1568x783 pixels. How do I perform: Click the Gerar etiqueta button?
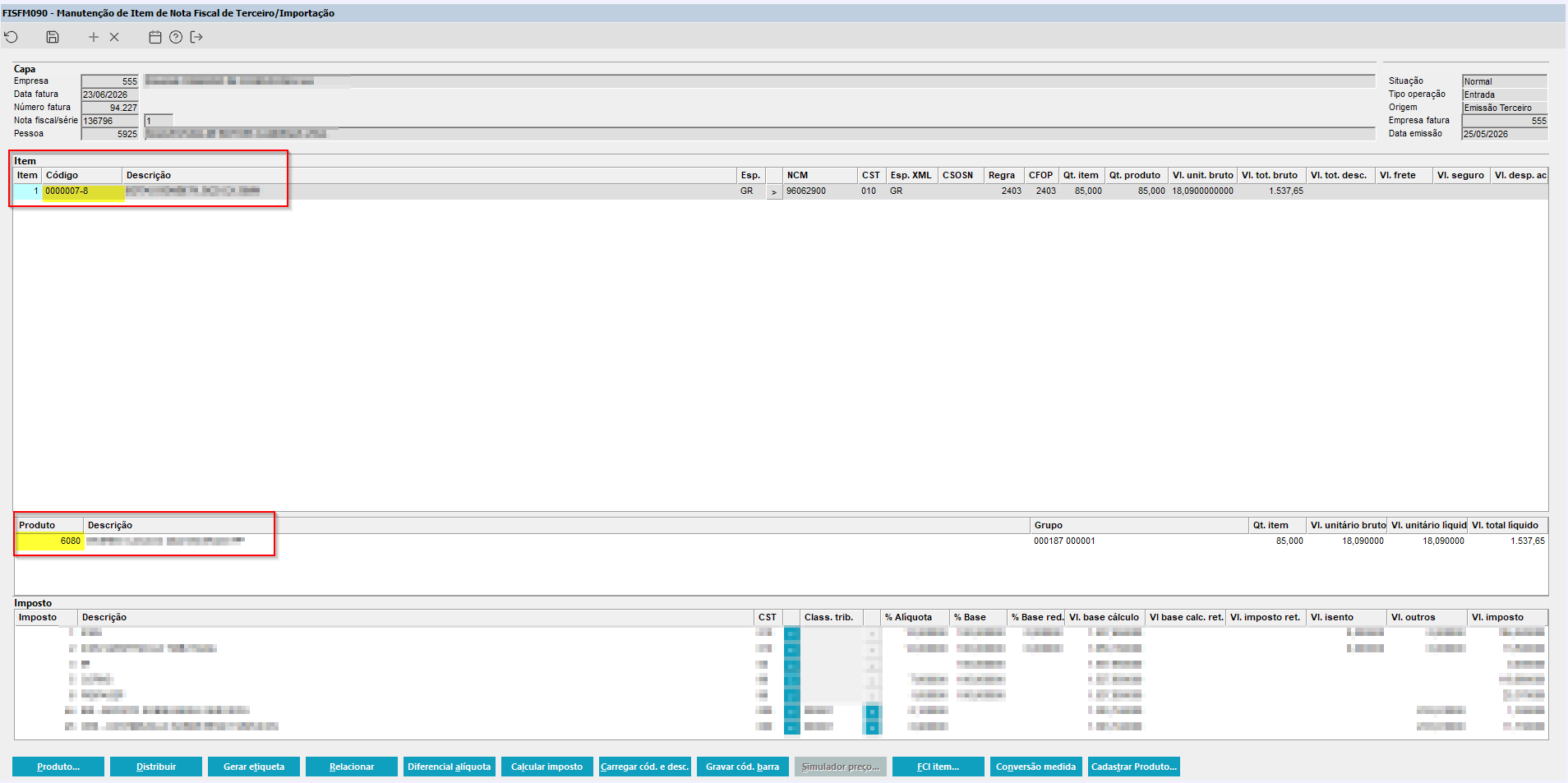click(x=254, y=767)
